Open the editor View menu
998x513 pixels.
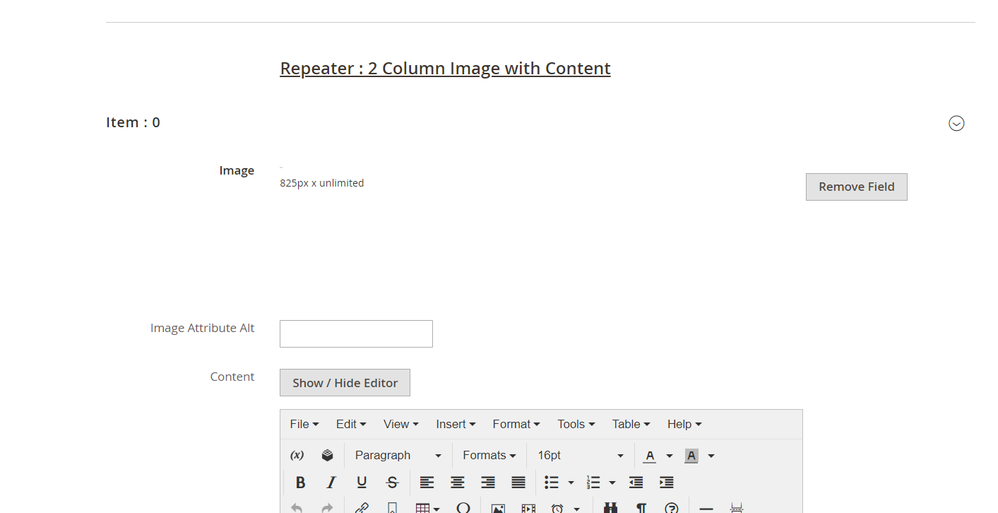(400, 424)
